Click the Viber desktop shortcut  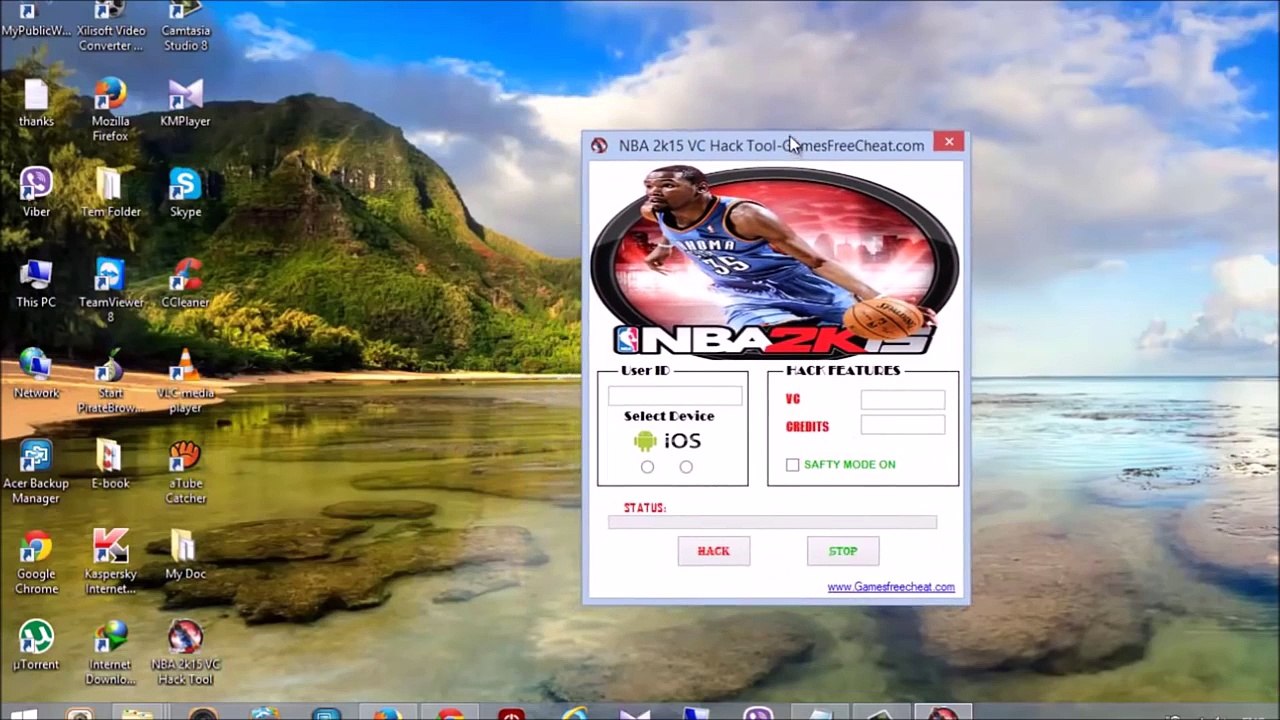coord(36,193)
